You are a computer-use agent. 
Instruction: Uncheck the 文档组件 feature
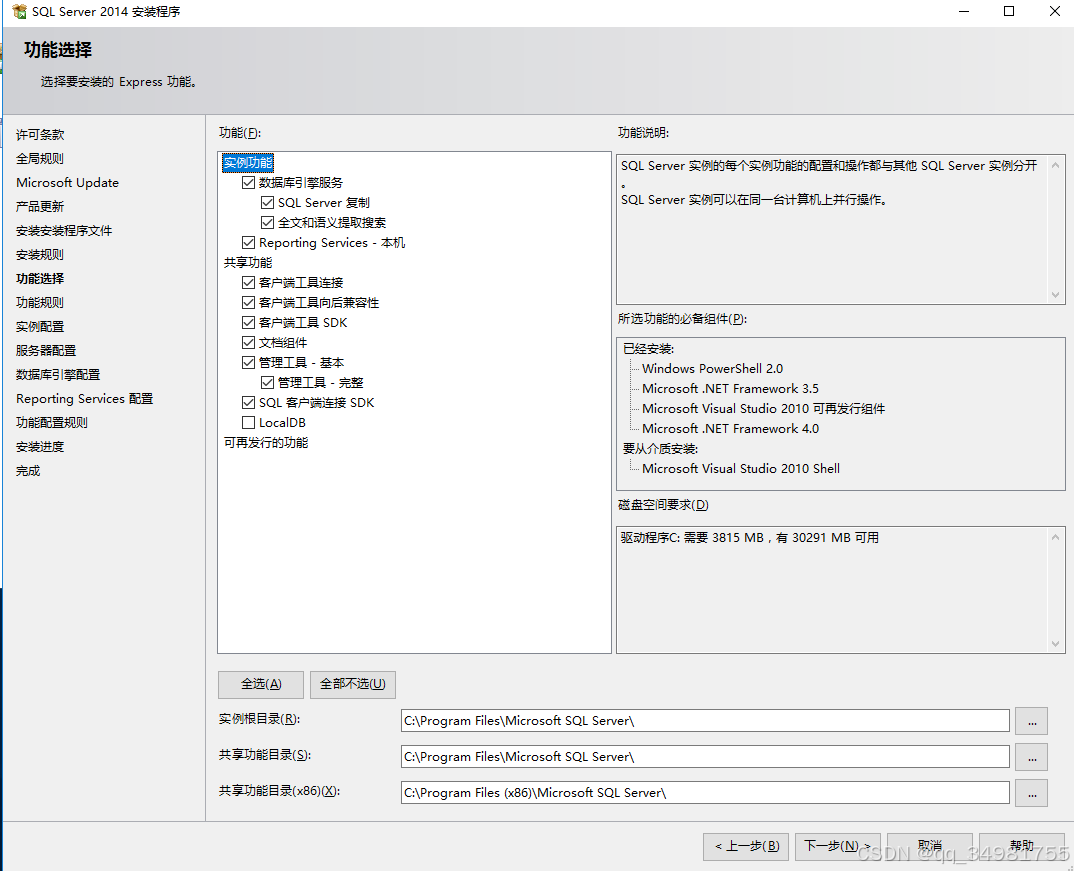[x=248, y=342]
